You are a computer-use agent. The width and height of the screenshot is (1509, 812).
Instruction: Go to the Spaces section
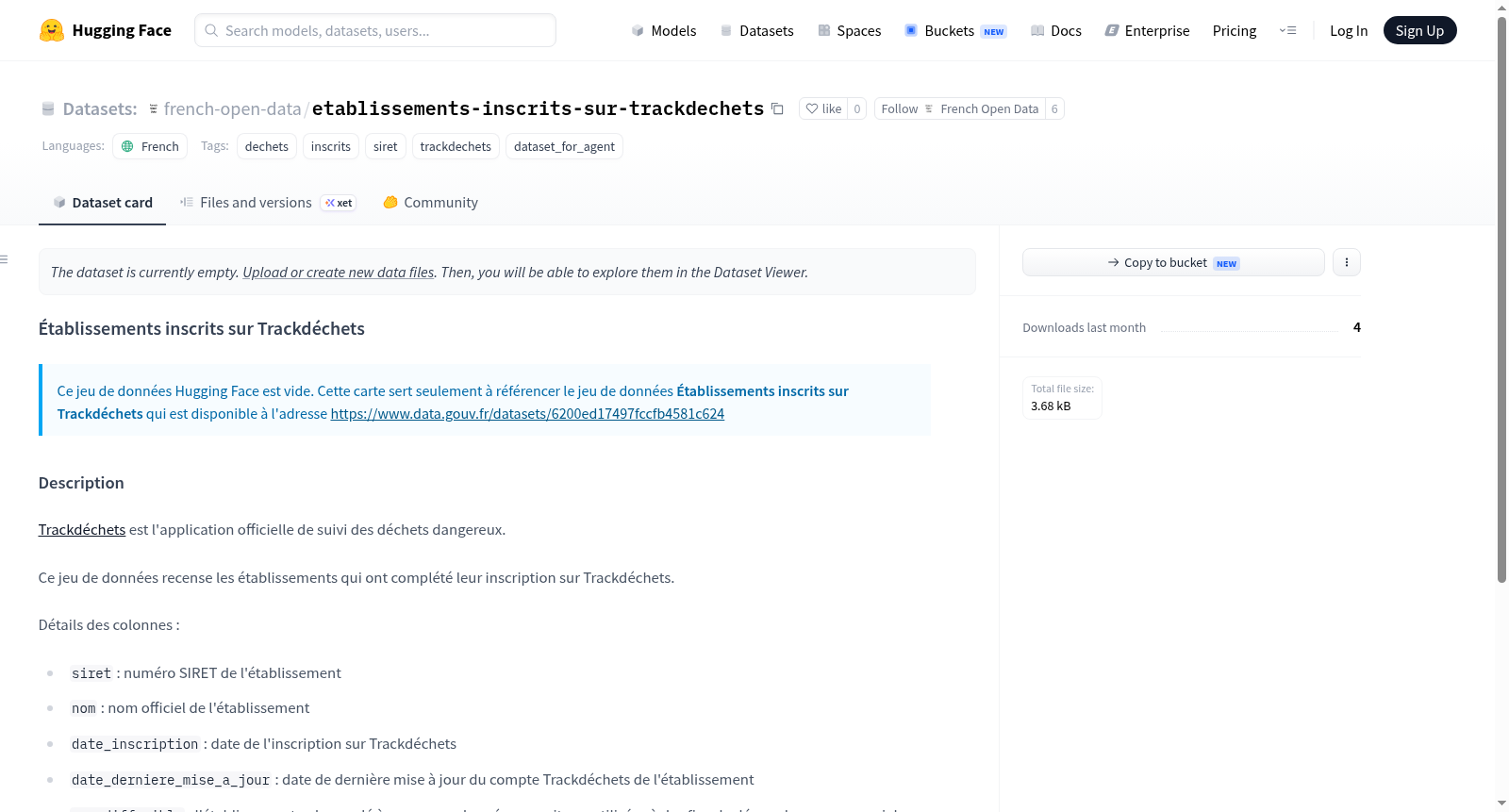tap(849, 31)
